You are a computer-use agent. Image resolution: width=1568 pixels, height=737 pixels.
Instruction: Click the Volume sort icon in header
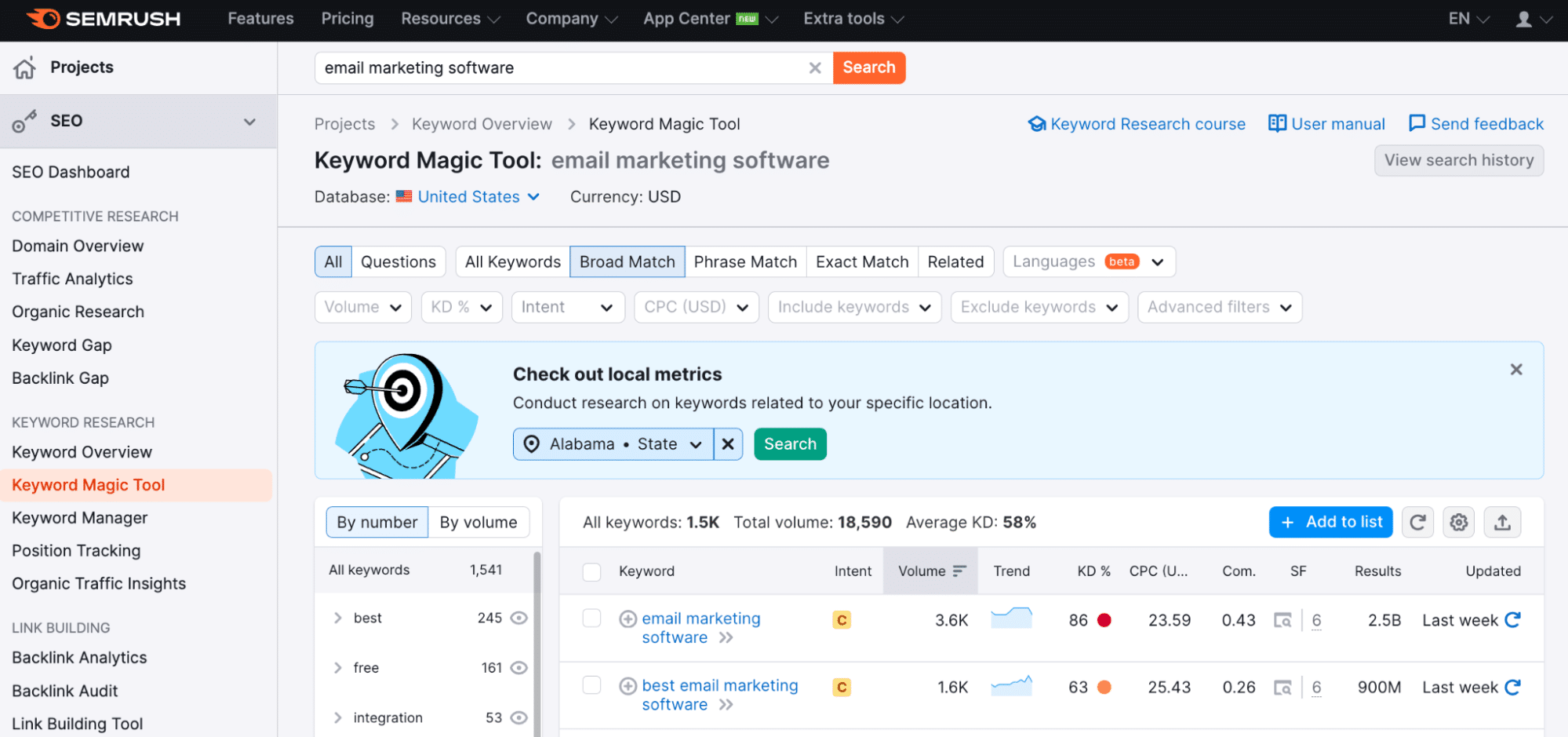click(x=959, y=571)
